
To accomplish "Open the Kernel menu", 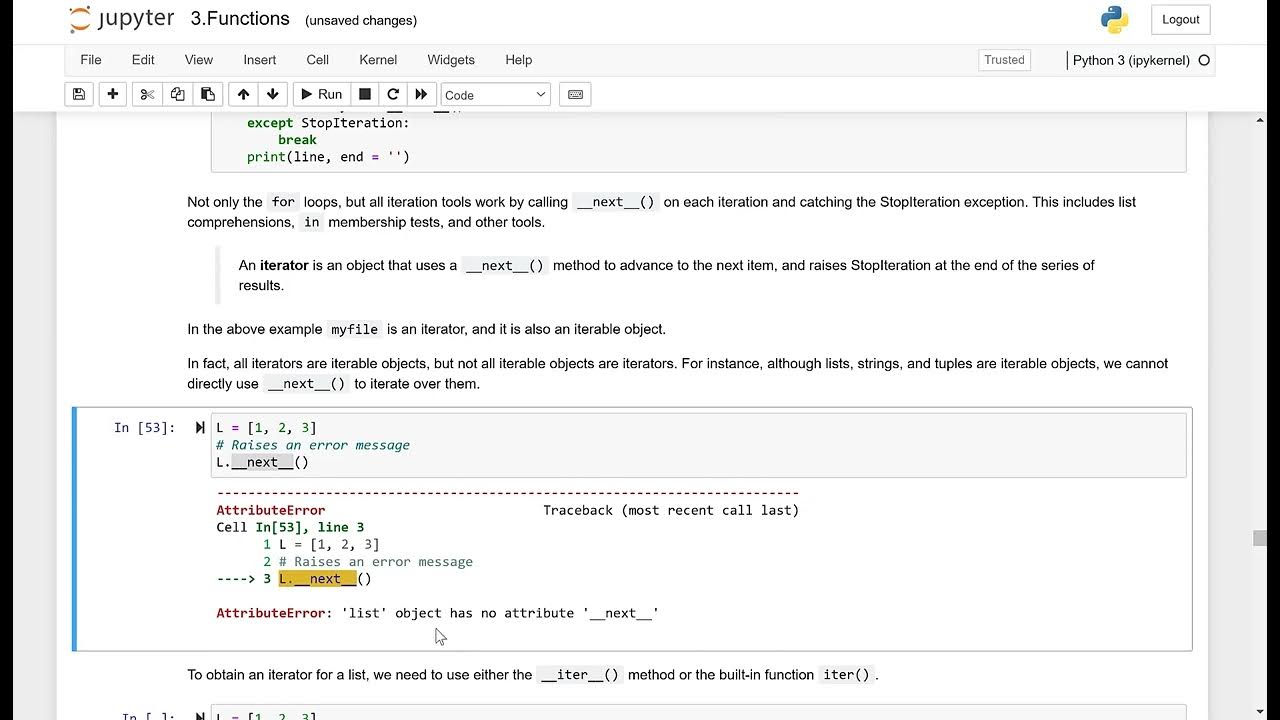I will (x=378, y=60).
